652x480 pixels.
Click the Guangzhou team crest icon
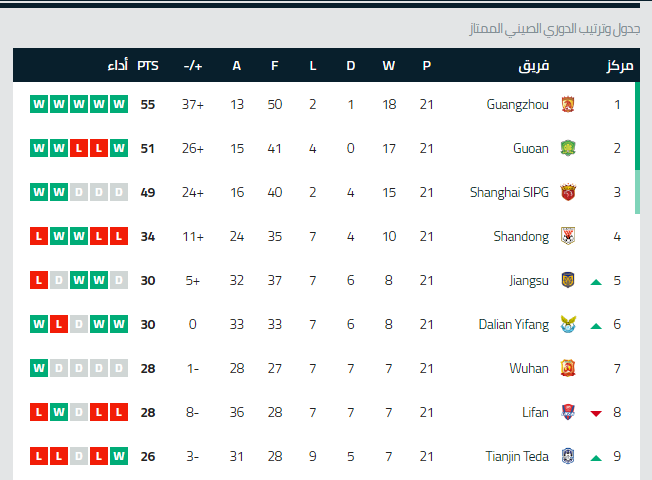(567, 104)
